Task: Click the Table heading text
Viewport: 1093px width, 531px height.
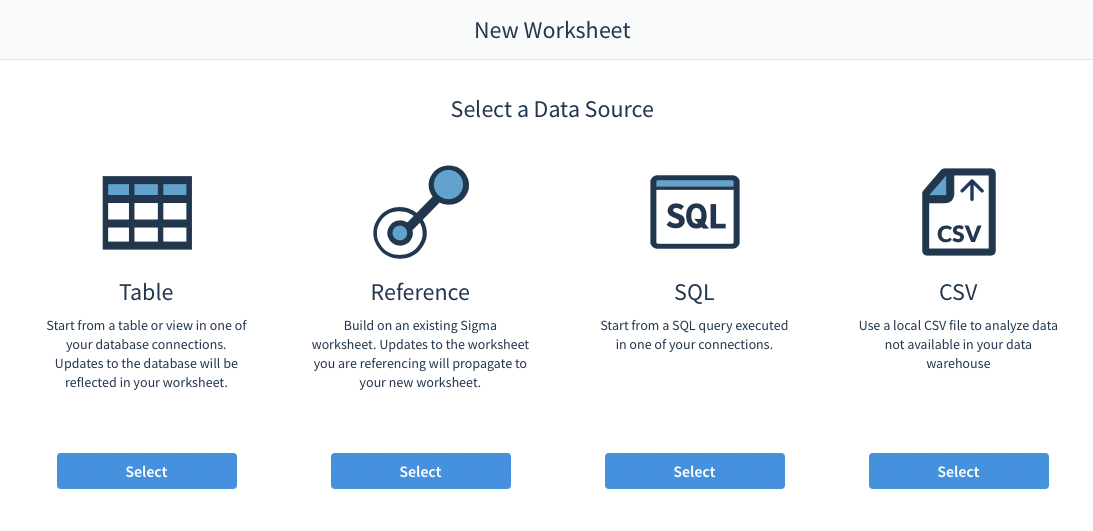Action: coord(146,291)
